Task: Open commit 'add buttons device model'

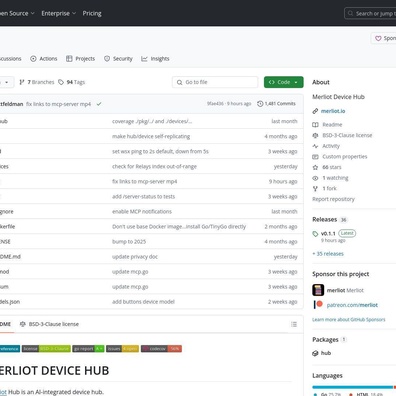Action: tap(143, 302)
